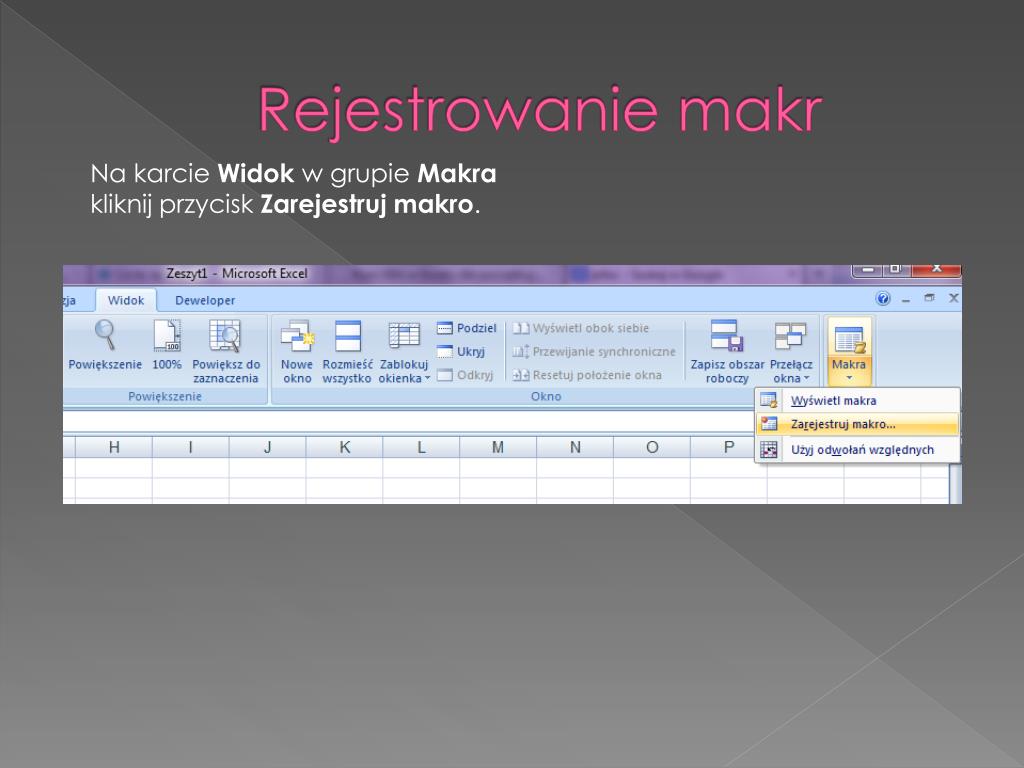Open the Zablokuj okienka dropdown
The width and height of the screenshot is (1024, 768).
tap(404, 352)
